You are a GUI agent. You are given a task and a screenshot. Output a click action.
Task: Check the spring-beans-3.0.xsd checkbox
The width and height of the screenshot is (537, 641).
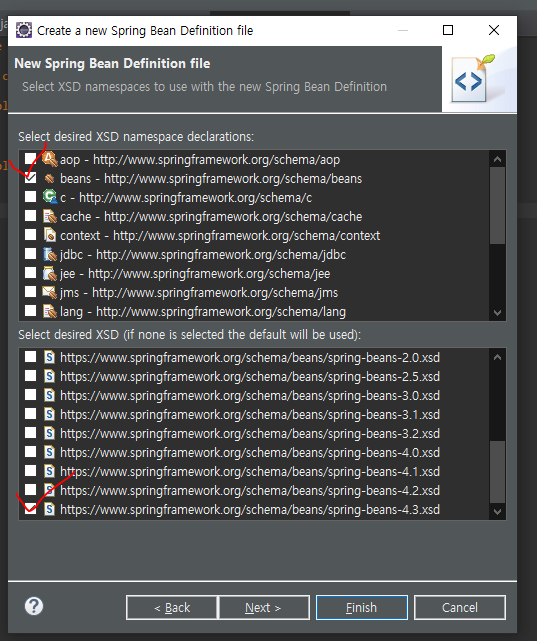pyautogui.click(x=30, y=394)
